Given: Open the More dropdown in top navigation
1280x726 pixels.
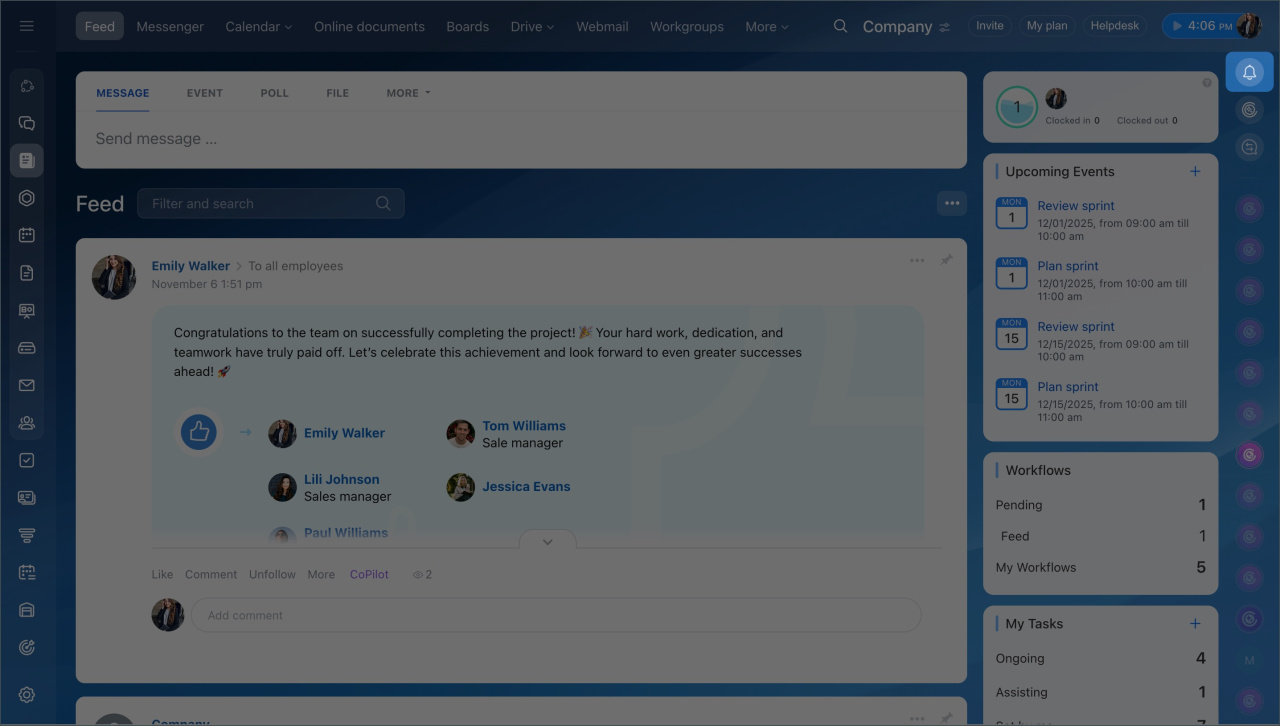Looking at the screenshot, I should point(766,26).
